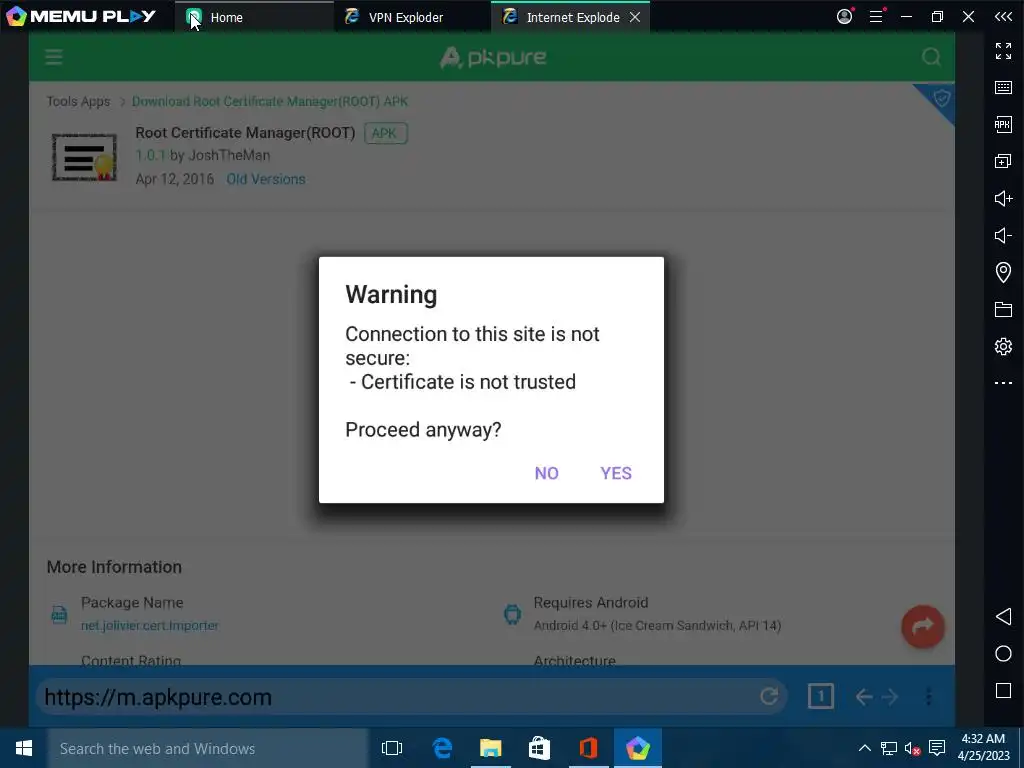Screen dimensions: 1024x768
Task: Show more sidebar tools ellipsis
Action: tap(1003, 383)
